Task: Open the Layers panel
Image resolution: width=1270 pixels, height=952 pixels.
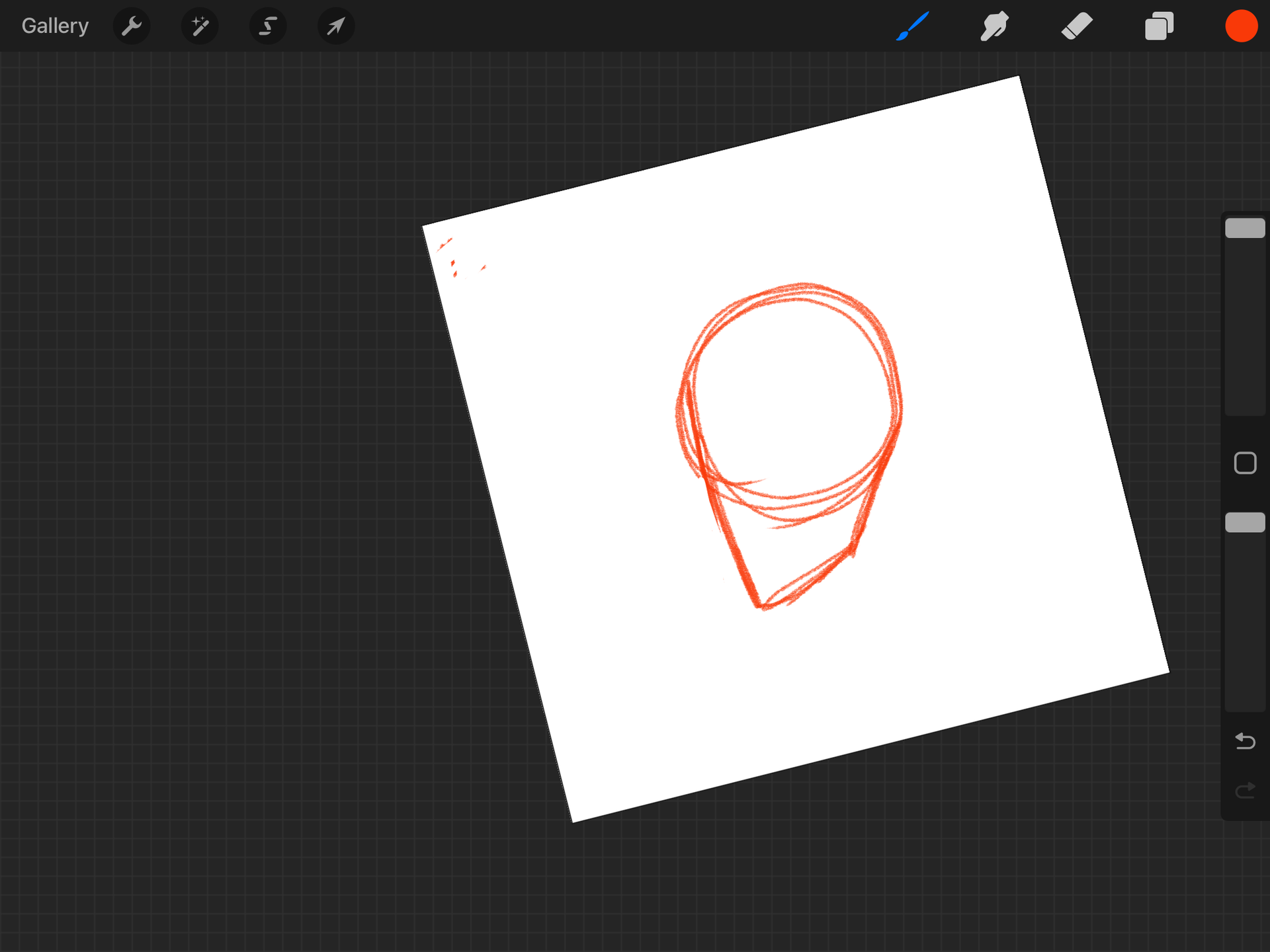Action: tap(1159, 26)
